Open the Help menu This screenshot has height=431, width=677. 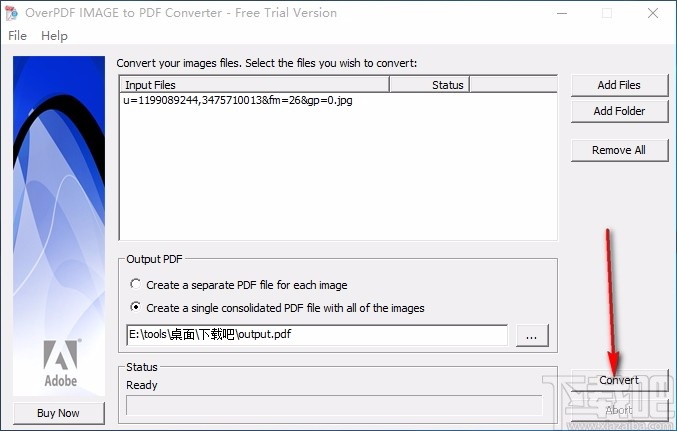point(54,35)
